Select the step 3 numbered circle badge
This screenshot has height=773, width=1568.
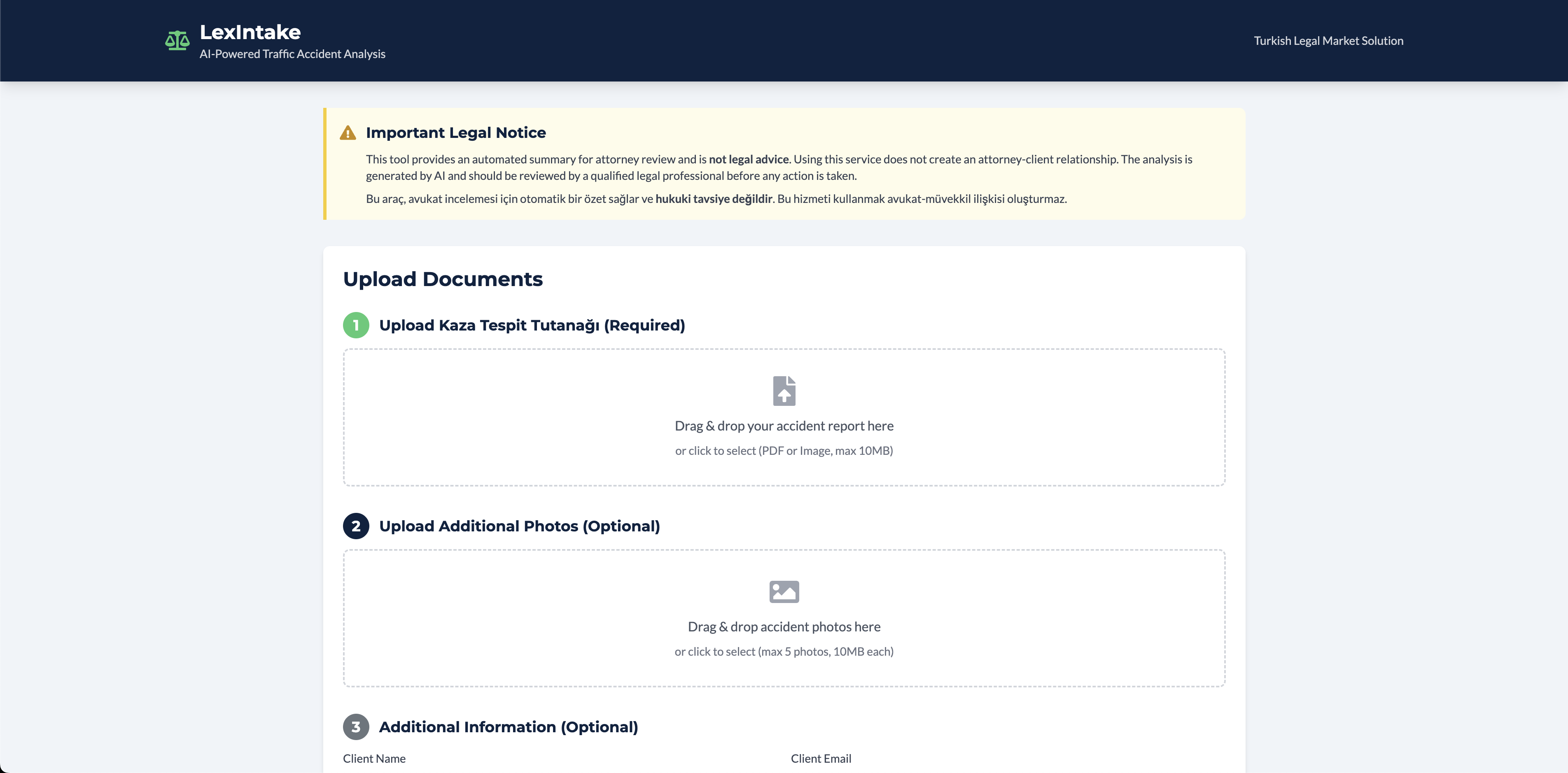click(356, 727)
